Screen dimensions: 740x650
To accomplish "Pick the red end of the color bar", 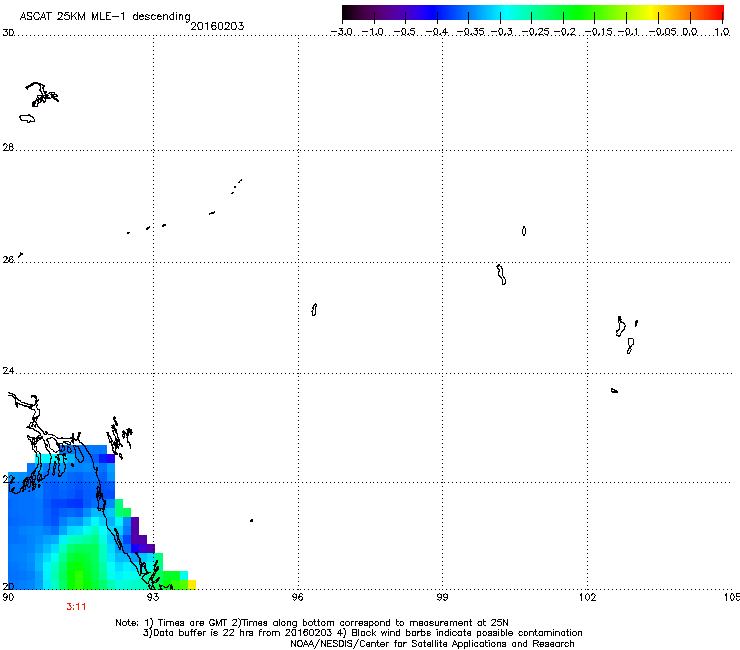I will [718, 13].
